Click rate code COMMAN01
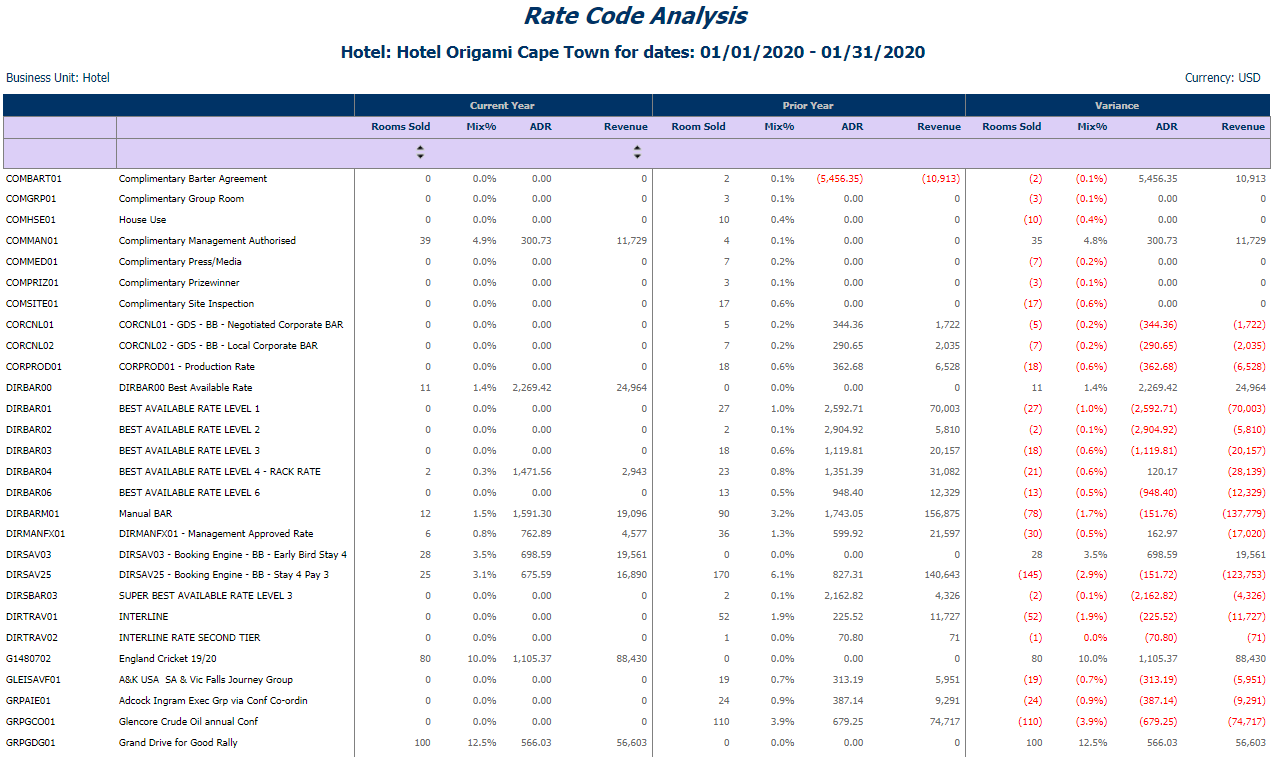Screen dimensions: 1274x757 click(32, 241)
